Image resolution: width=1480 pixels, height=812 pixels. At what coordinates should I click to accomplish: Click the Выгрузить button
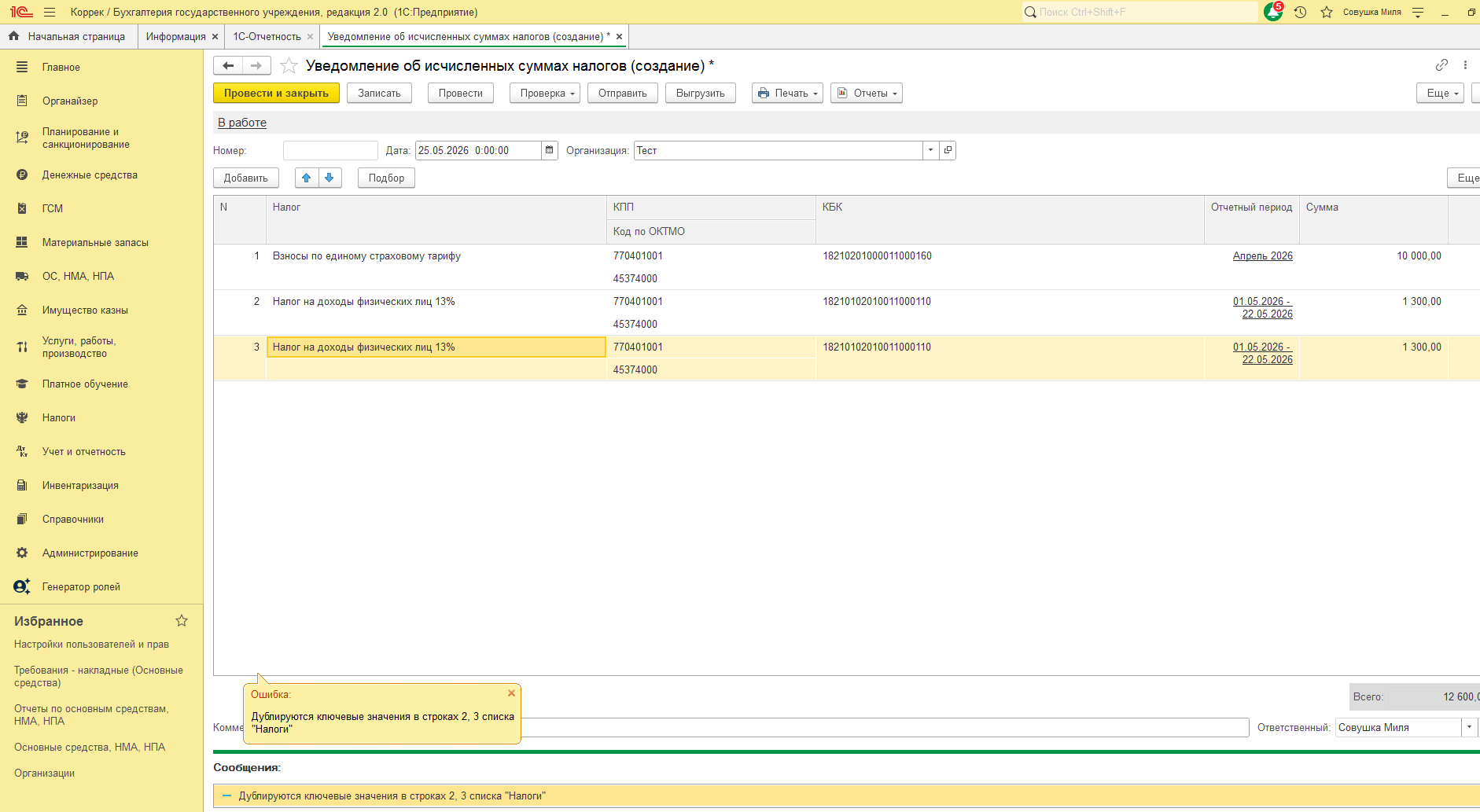click(701, 93)
